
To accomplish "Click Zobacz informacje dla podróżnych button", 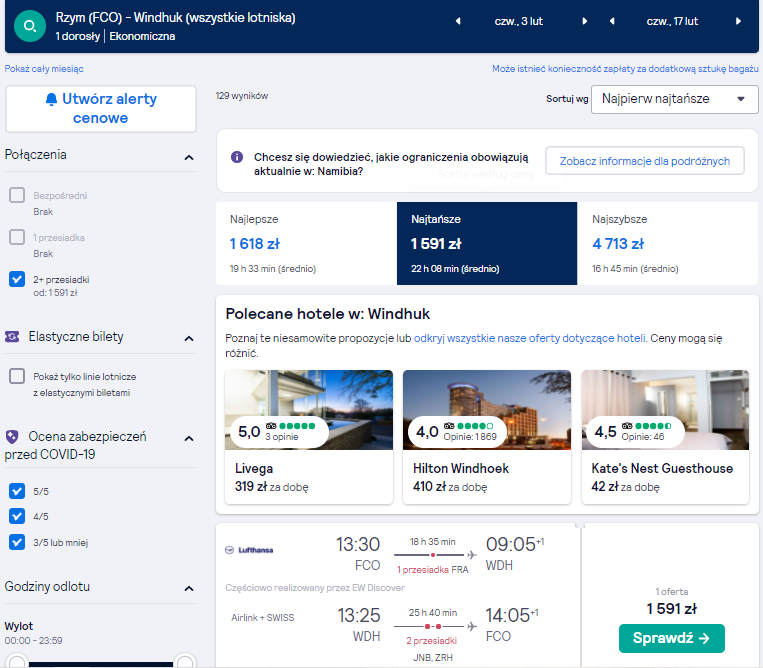I will (645, 161).
